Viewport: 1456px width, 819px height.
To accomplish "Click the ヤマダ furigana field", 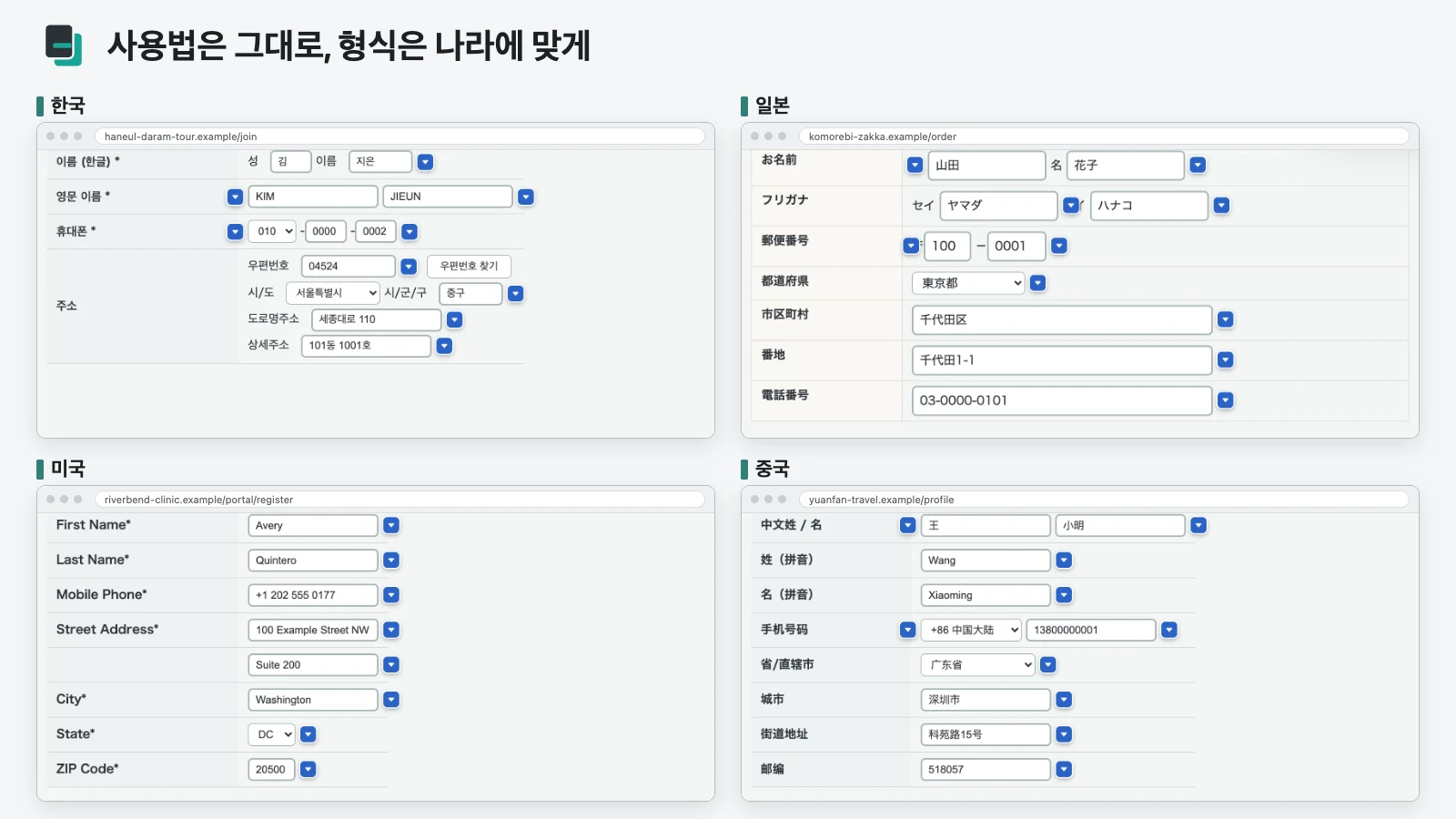I will 998,206.
